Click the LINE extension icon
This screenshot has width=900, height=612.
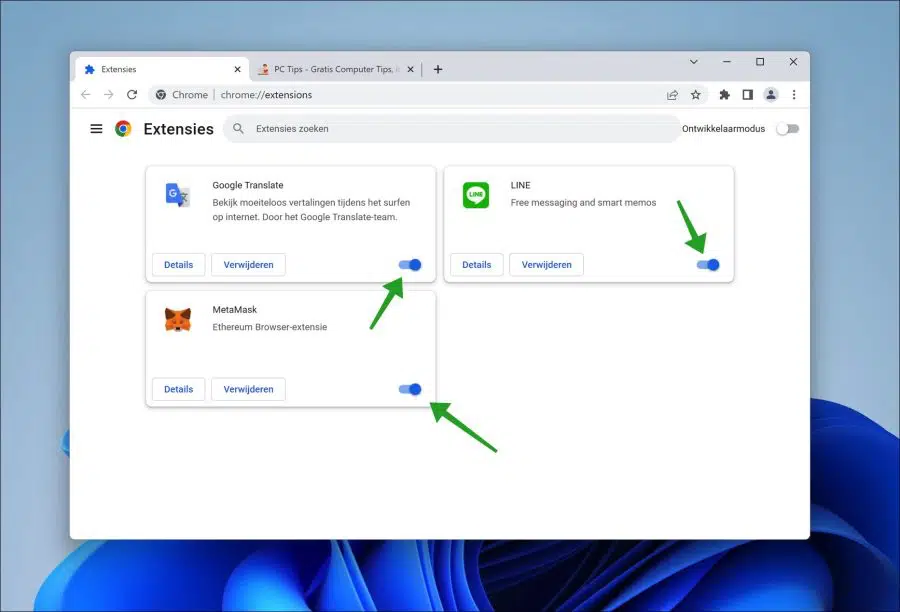click(x=476, y=195)
